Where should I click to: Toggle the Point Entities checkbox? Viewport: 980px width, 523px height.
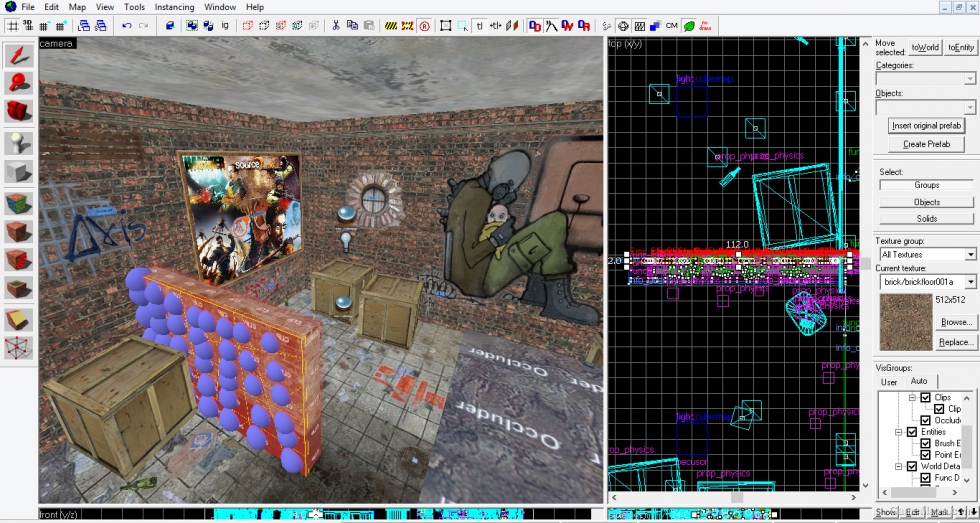tap(926, 454)
